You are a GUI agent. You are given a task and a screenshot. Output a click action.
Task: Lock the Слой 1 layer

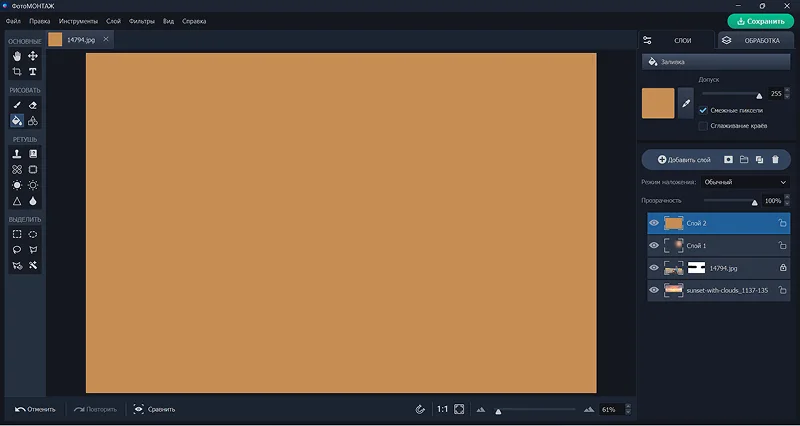coord(782,245)
